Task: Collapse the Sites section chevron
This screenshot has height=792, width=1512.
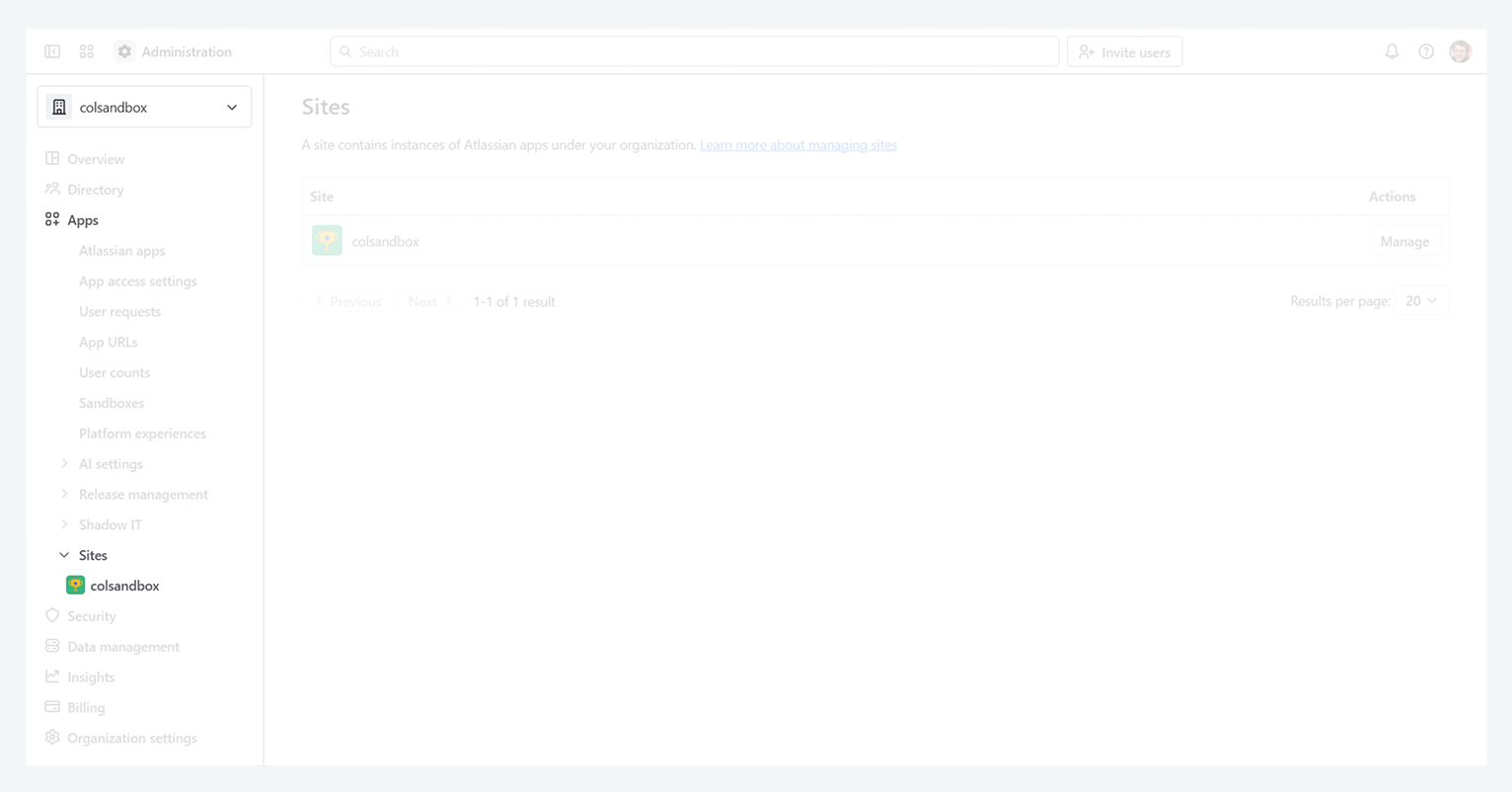Action: 64,555
